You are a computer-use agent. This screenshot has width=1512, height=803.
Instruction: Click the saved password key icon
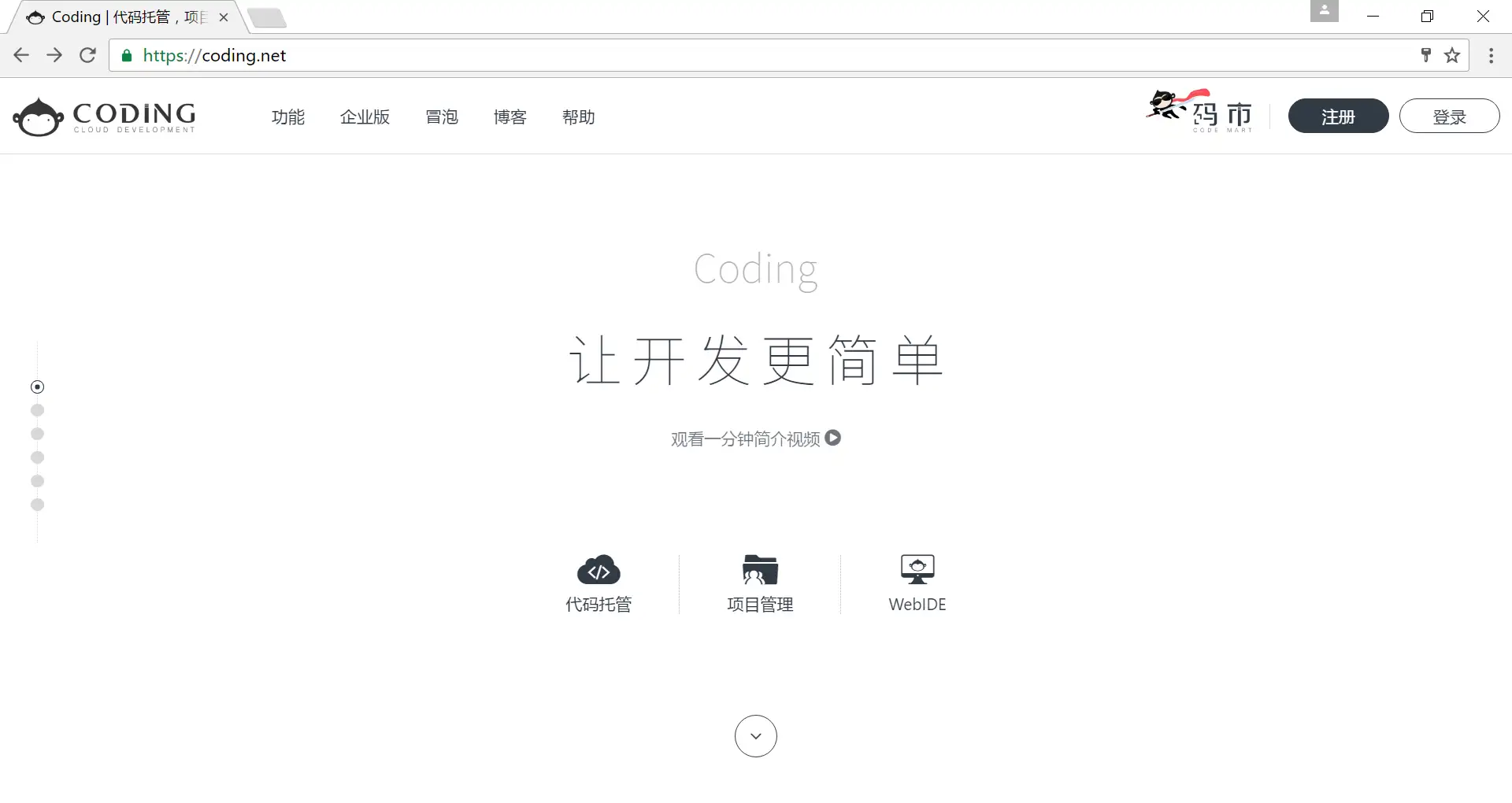tap(1425, 55)
